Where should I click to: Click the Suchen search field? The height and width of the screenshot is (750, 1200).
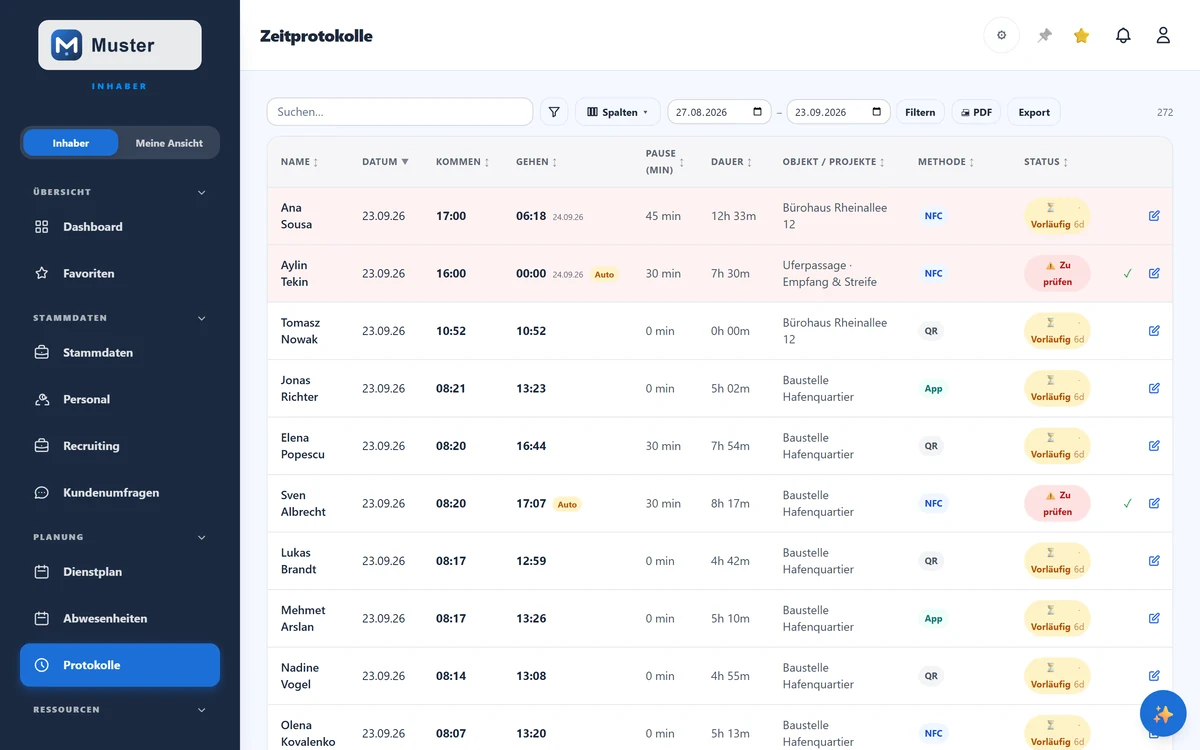coord(400,112)
